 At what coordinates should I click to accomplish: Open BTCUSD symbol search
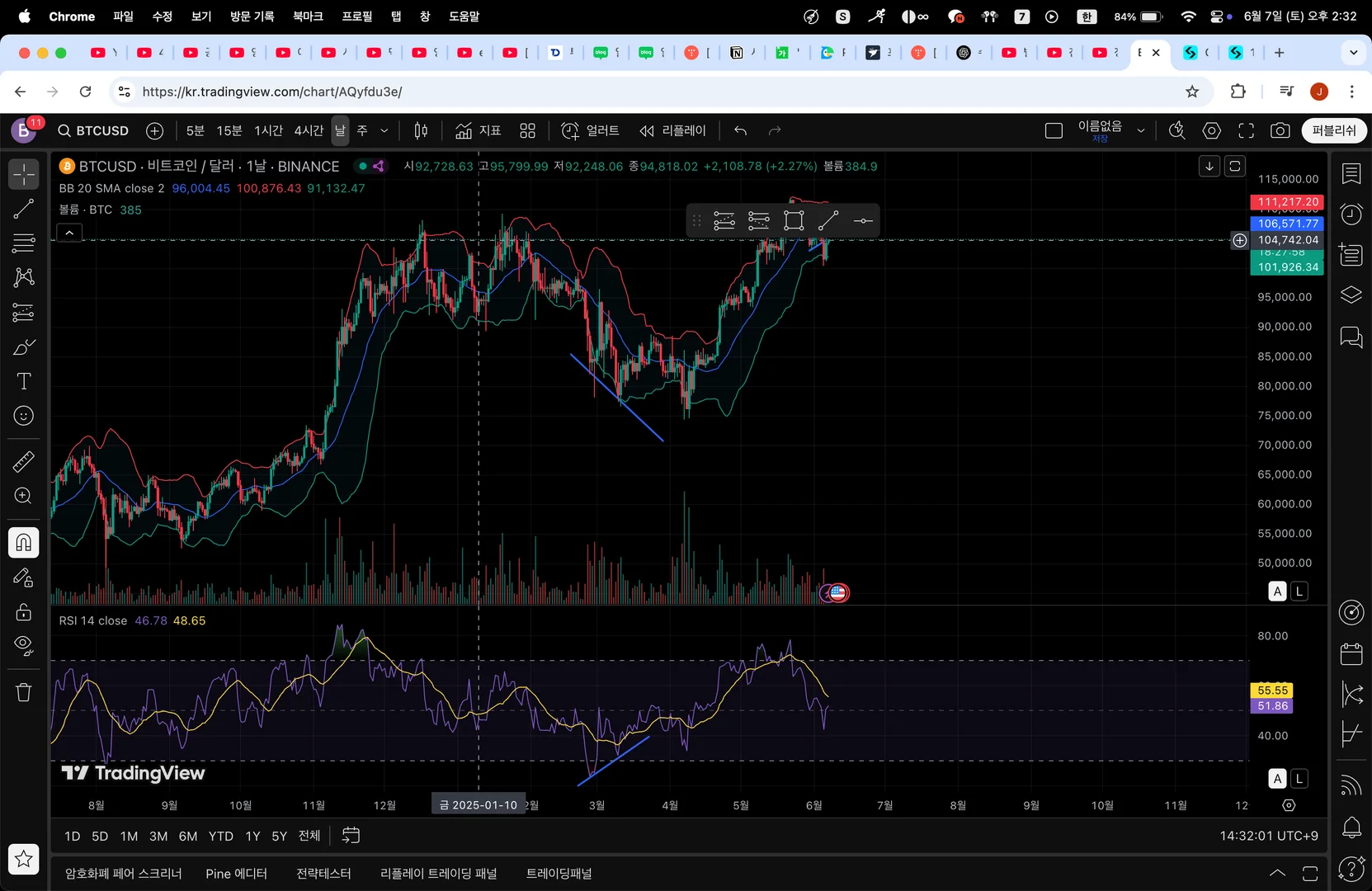pyautogui.click(x=93, y=130)
